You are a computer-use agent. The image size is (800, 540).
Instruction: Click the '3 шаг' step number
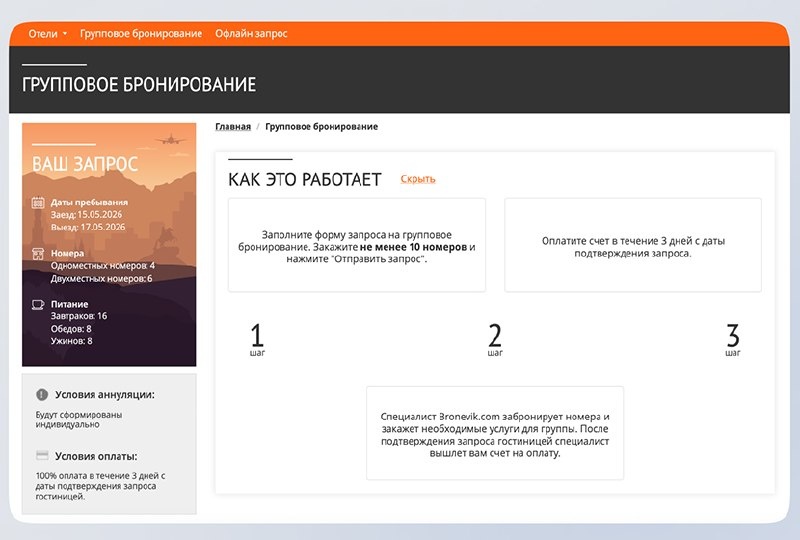tap(733, 339)
